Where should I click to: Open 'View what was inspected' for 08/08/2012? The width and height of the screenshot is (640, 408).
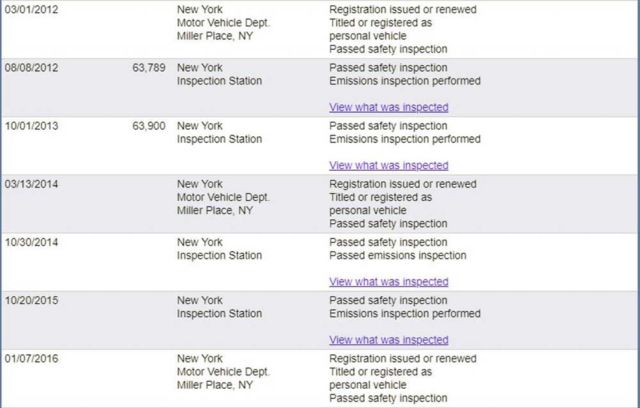[389, 107]
